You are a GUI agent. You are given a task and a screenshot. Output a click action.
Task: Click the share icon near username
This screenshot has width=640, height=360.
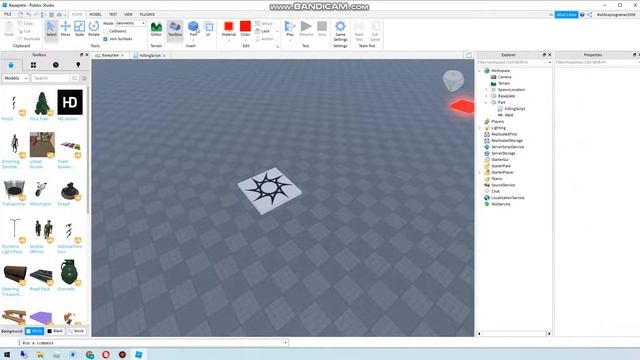point(589,15)
